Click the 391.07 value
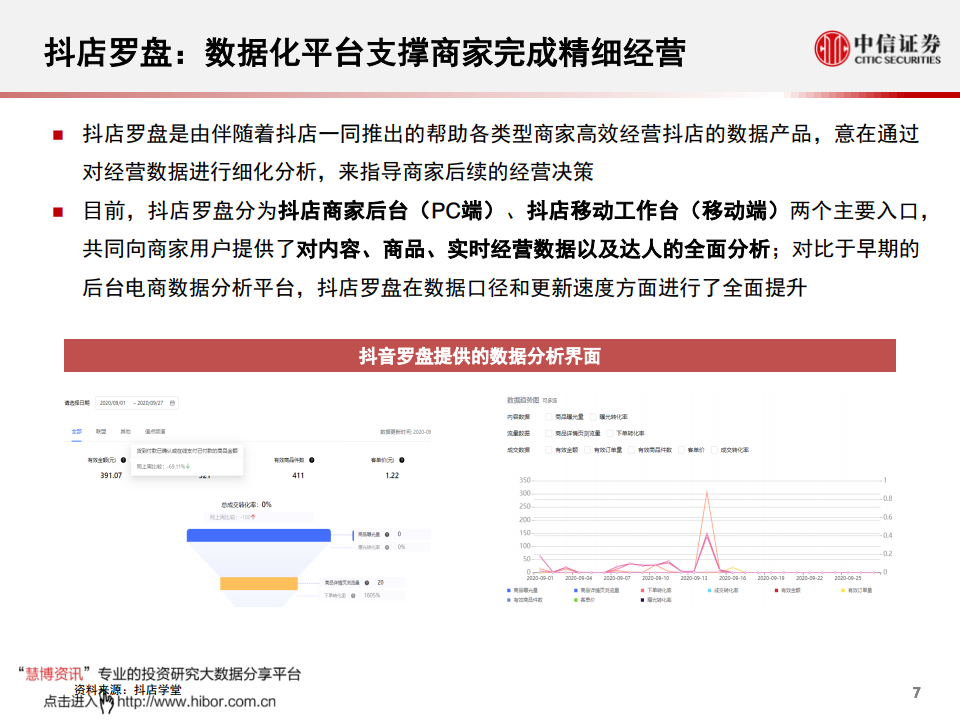960x720 pixels. click(111, 475)
